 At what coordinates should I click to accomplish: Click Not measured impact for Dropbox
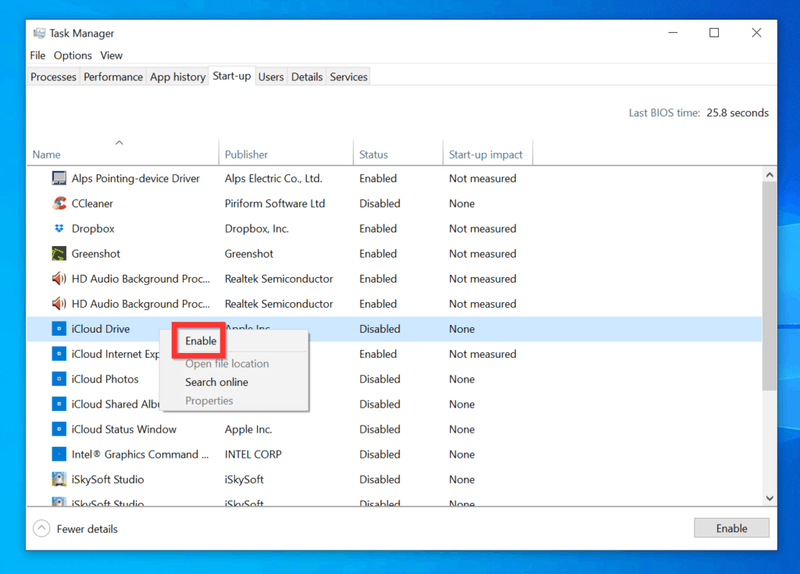click(483, 229)
